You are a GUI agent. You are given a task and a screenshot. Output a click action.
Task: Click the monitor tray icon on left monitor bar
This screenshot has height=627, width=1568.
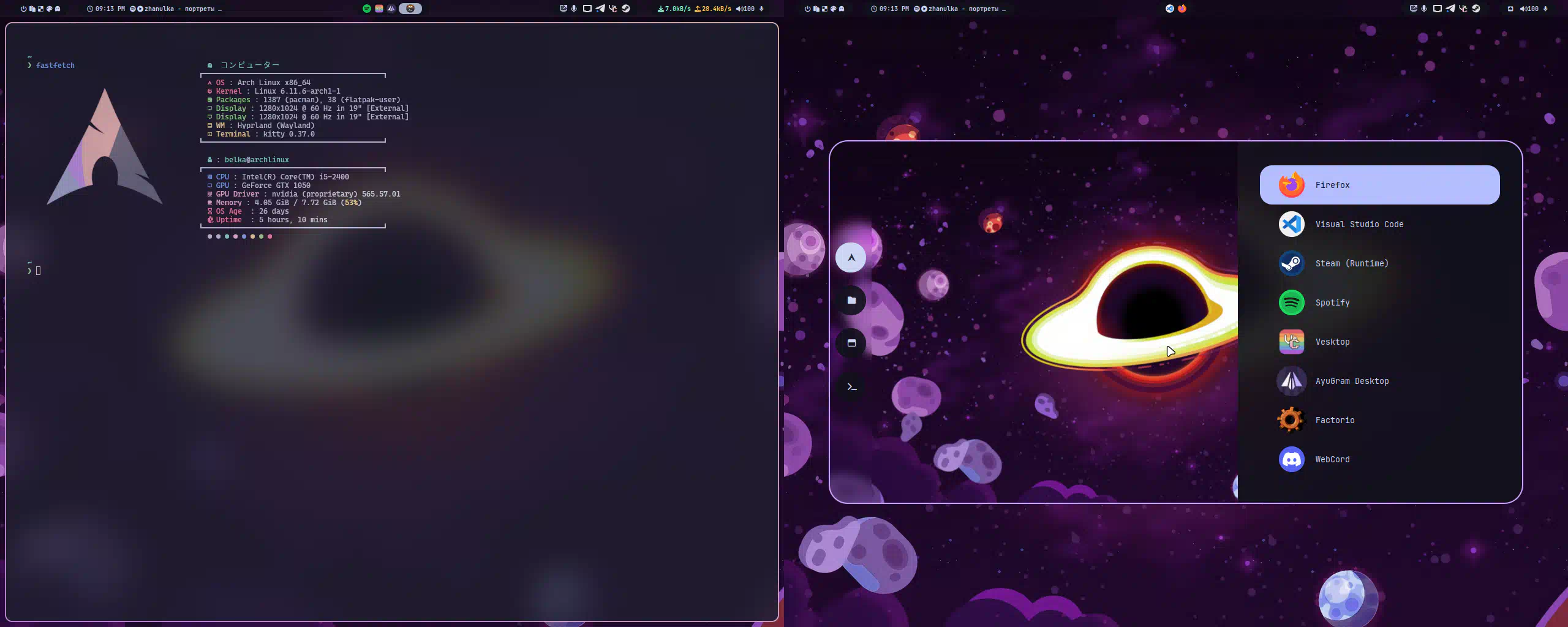tap(587, 9)
